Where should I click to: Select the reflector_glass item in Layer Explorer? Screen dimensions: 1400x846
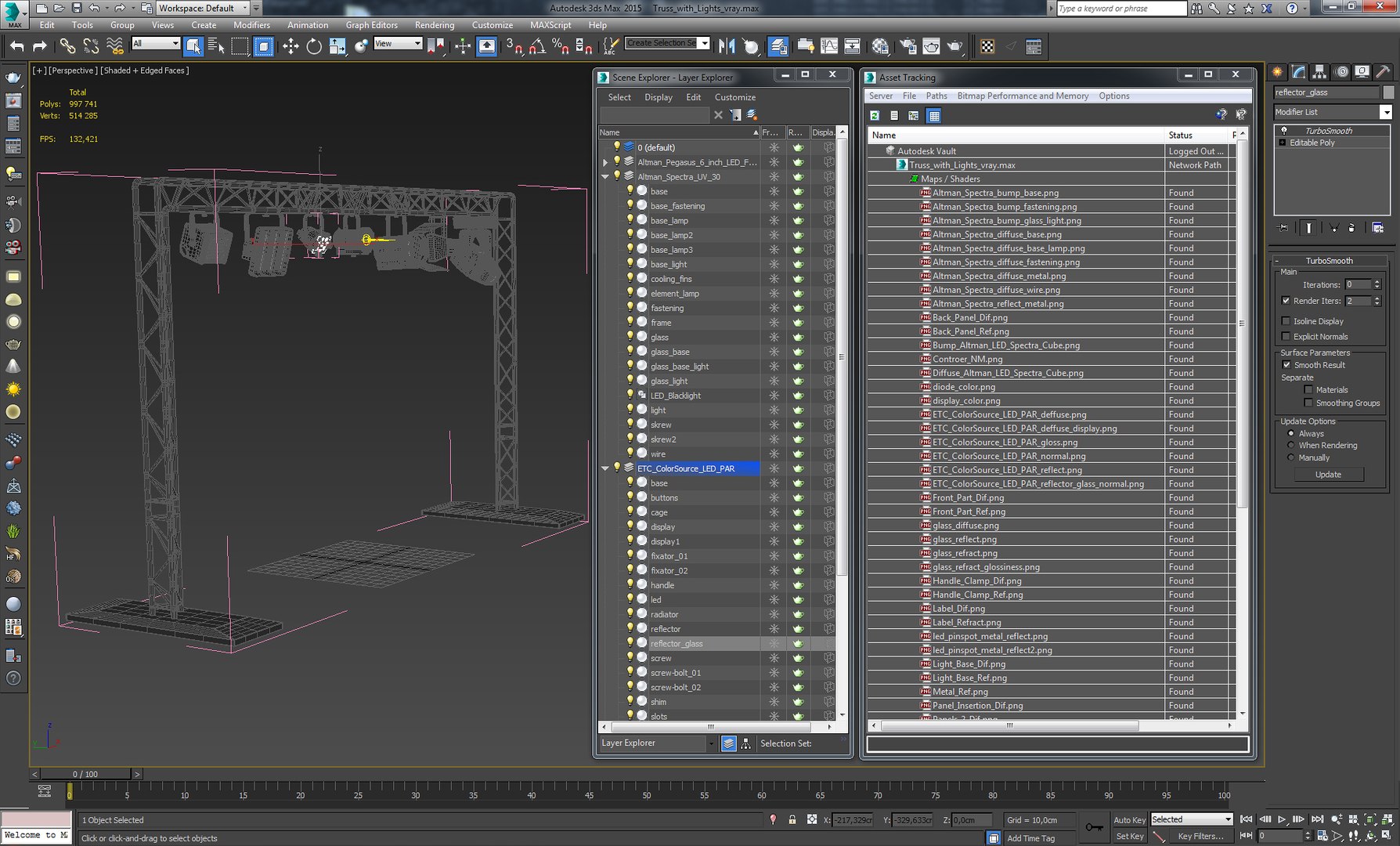pyautogui.click(x=677, y=644)
